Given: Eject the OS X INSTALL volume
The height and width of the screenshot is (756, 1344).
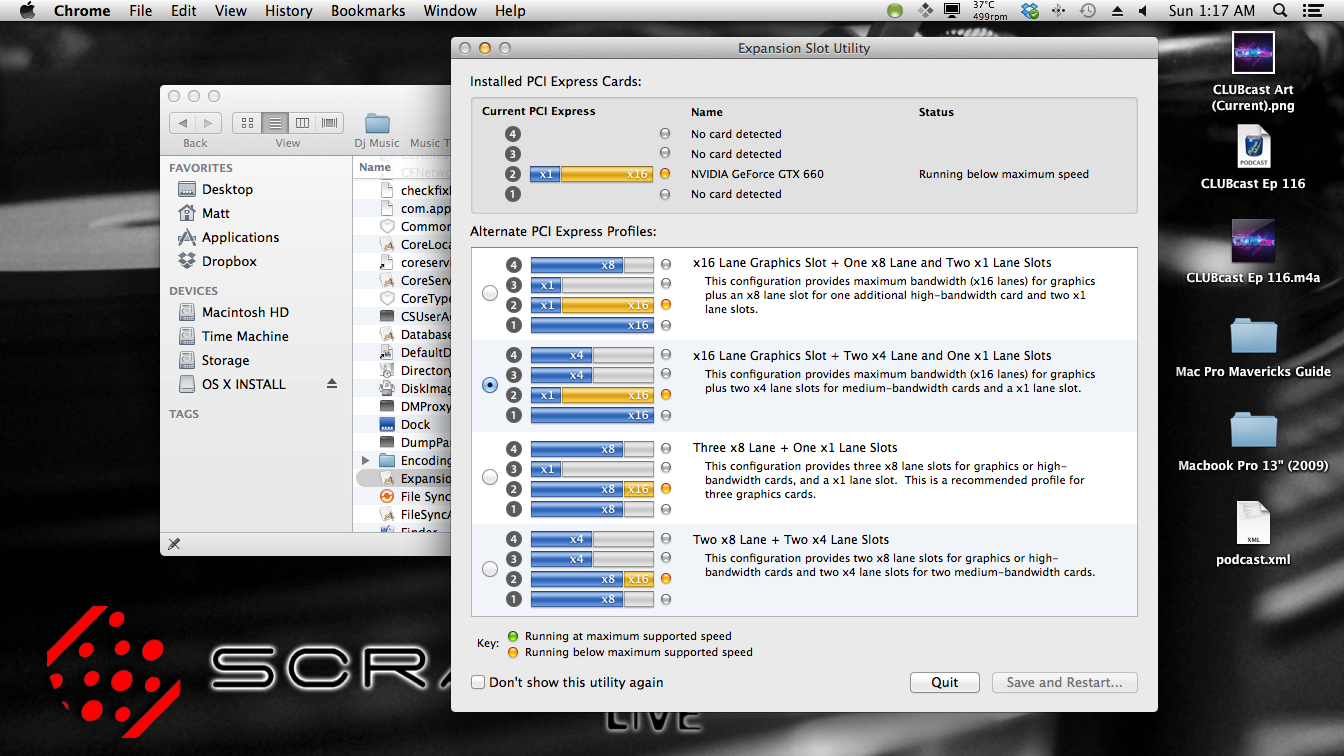Looking at the screenshot, I should pos(332,384).
